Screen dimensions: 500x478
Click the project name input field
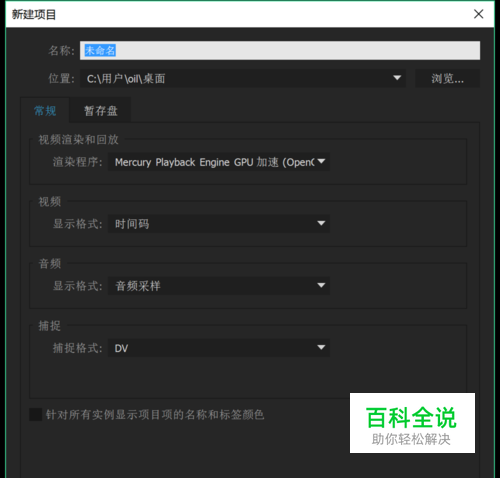(280, 51)
